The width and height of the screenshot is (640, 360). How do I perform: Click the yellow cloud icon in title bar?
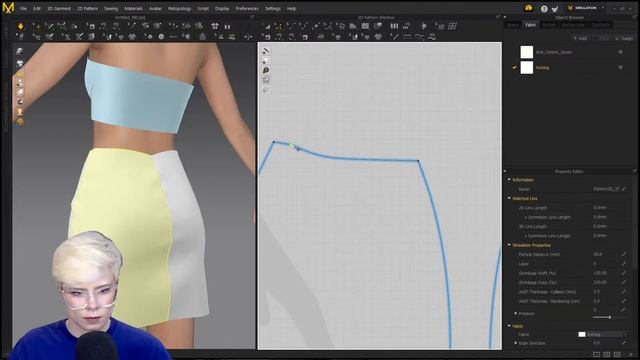click(529, 8)
